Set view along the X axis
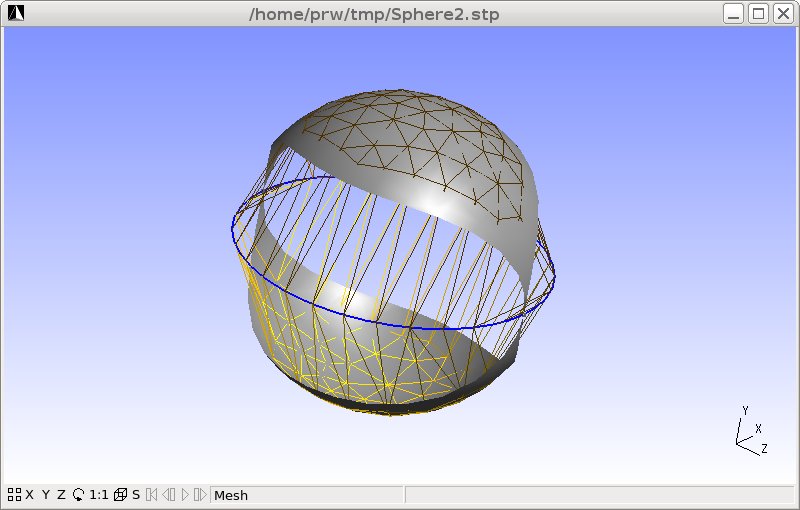The height and width of the screenshot is (510, 800). point(30,495)
